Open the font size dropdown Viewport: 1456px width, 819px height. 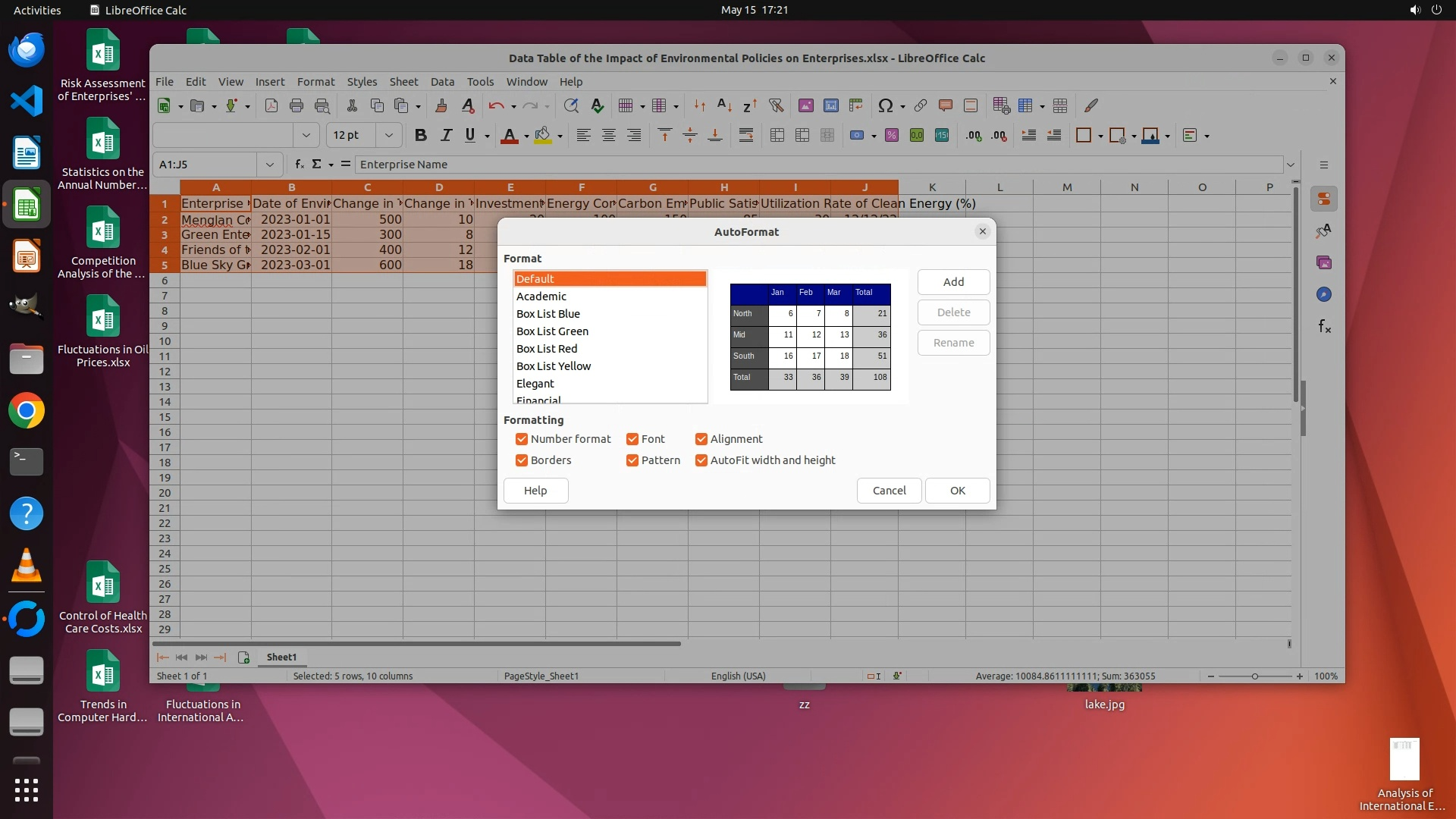point(389,136)
